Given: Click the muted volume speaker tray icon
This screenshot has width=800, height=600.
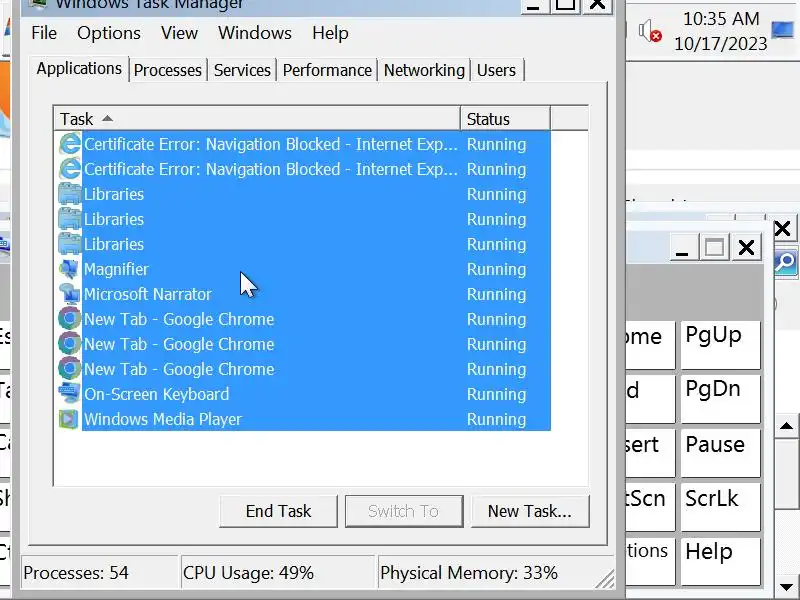Looking at the screenshot, I should click(x=649, y=31).
